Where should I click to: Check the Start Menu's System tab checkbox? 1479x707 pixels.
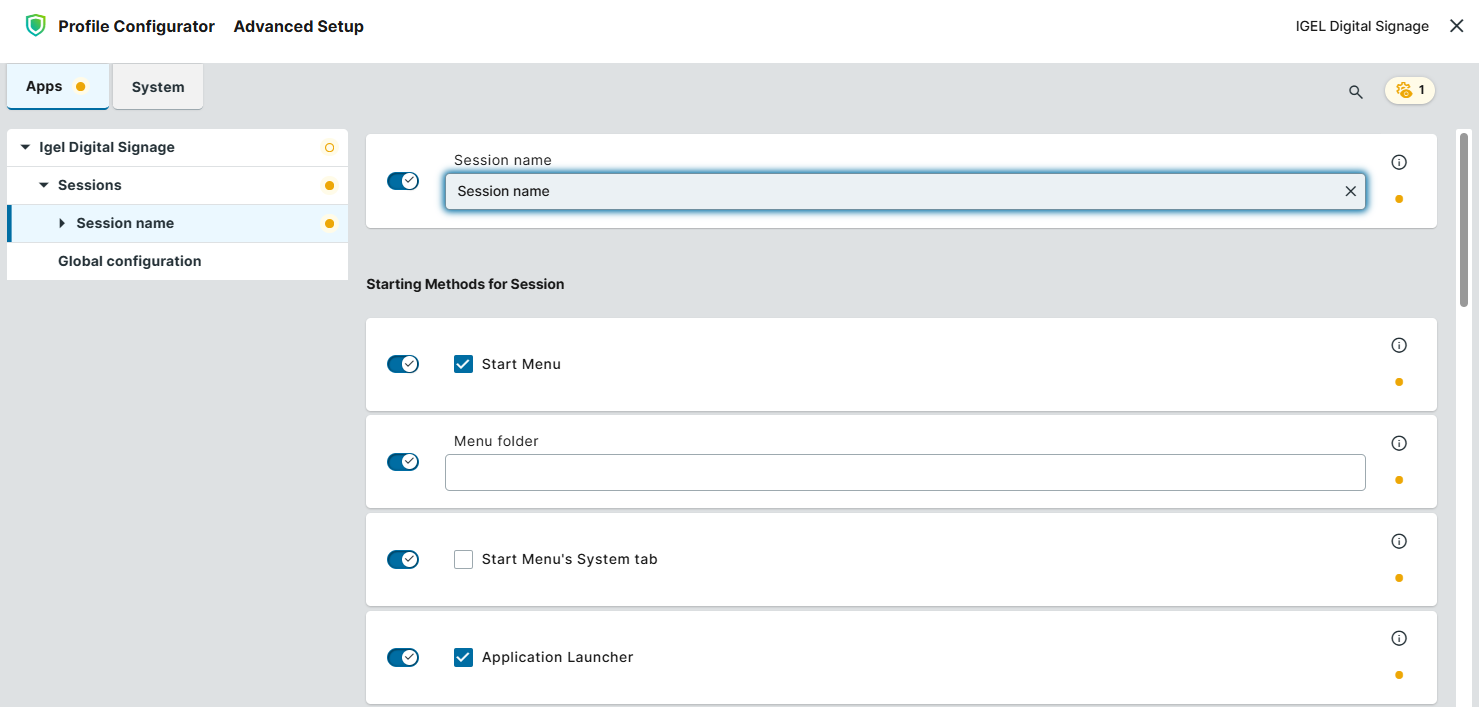pos(463,559)
